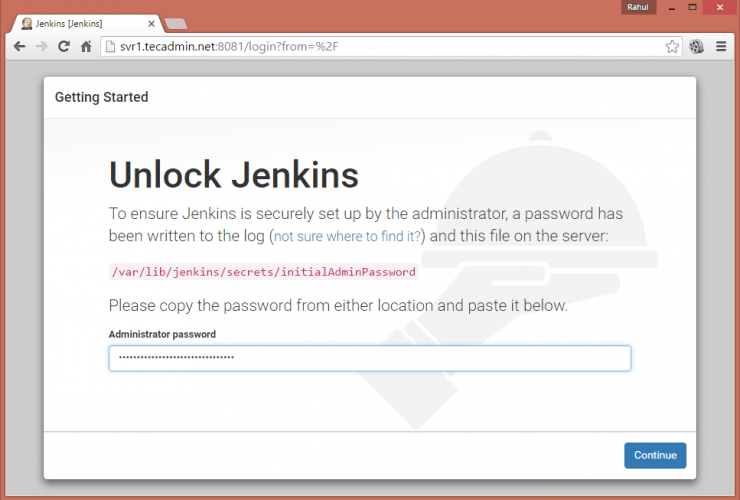
Task: Bookmark this page with the star icon
Action: tap(672, 46)
